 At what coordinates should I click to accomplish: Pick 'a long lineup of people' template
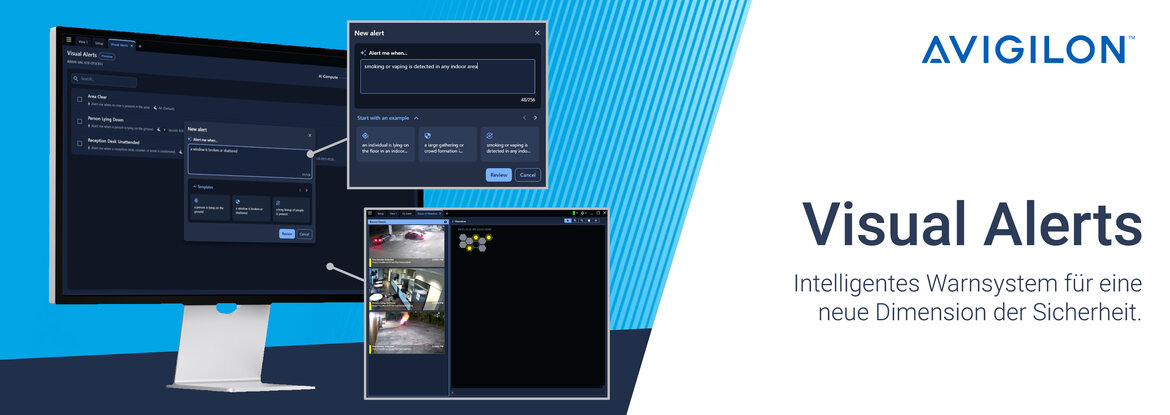[291, 212]
